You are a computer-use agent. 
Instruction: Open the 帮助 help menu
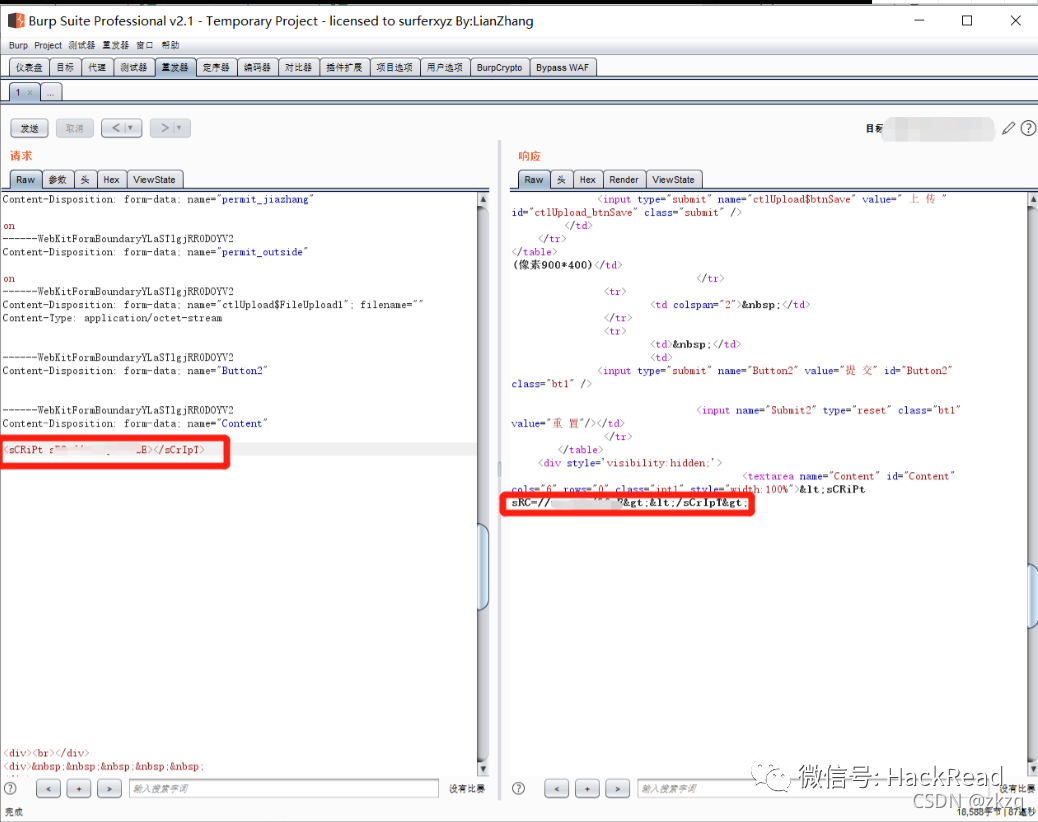click(170, 45)
